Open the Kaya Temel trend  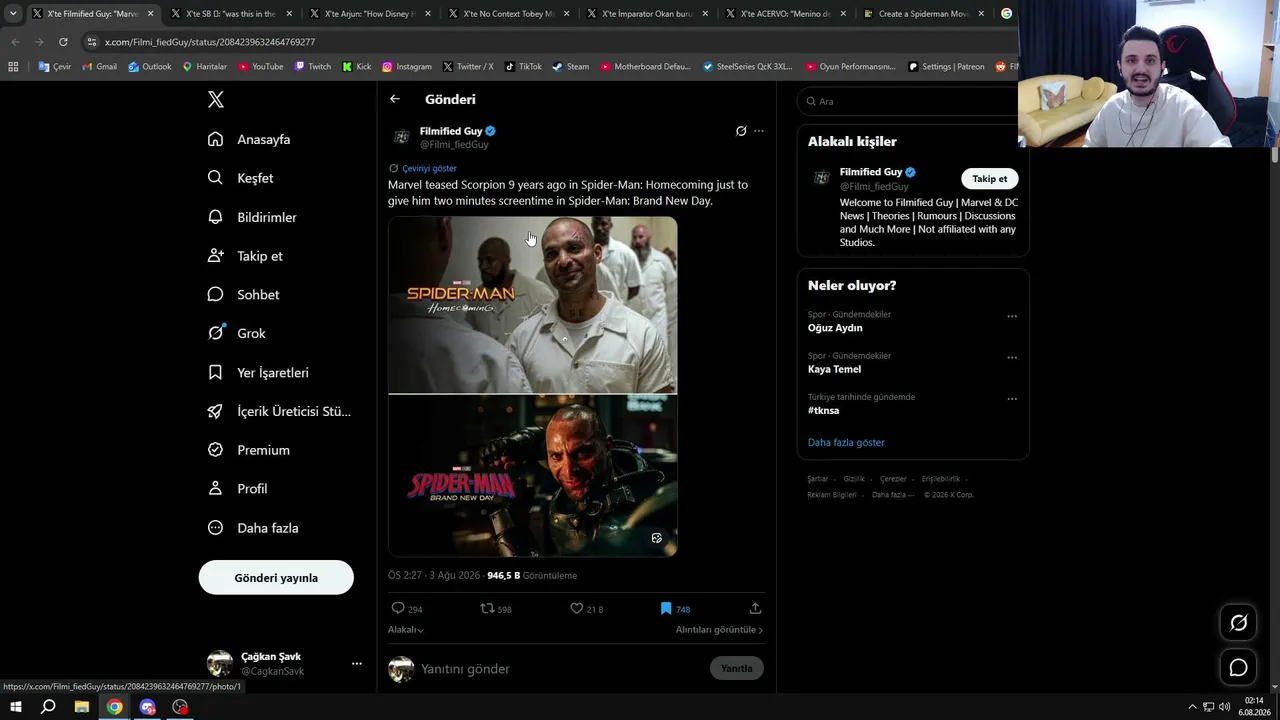click(x=834, y=369)
